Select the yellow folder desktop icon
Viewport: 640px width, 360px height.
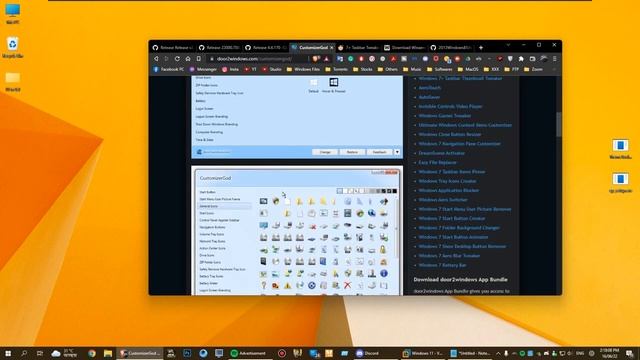coord(13,81)
